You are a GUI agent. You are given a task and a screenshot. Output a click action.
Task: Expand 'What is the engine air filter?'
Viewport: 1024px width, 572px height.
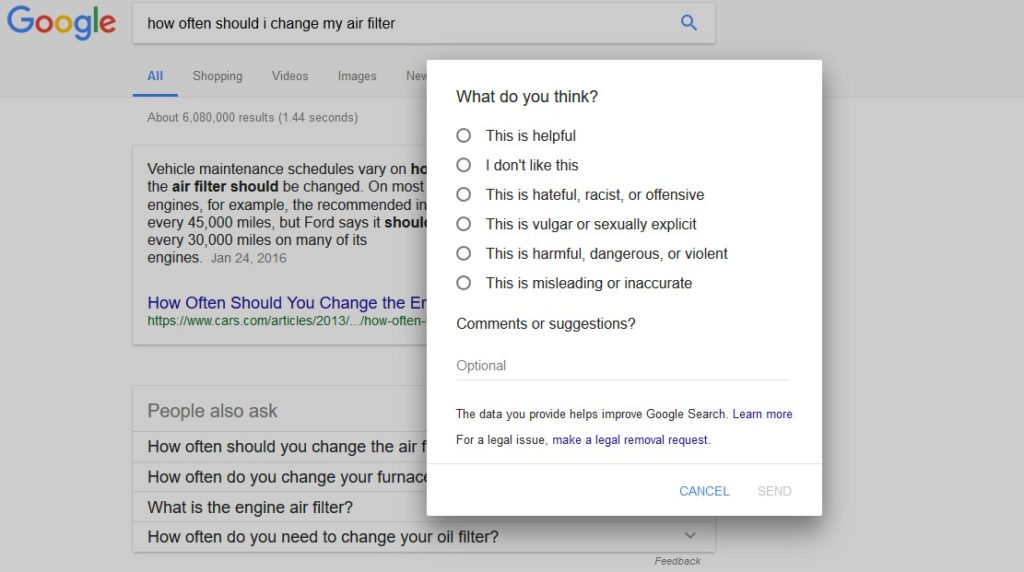click(x=250, y=507)
